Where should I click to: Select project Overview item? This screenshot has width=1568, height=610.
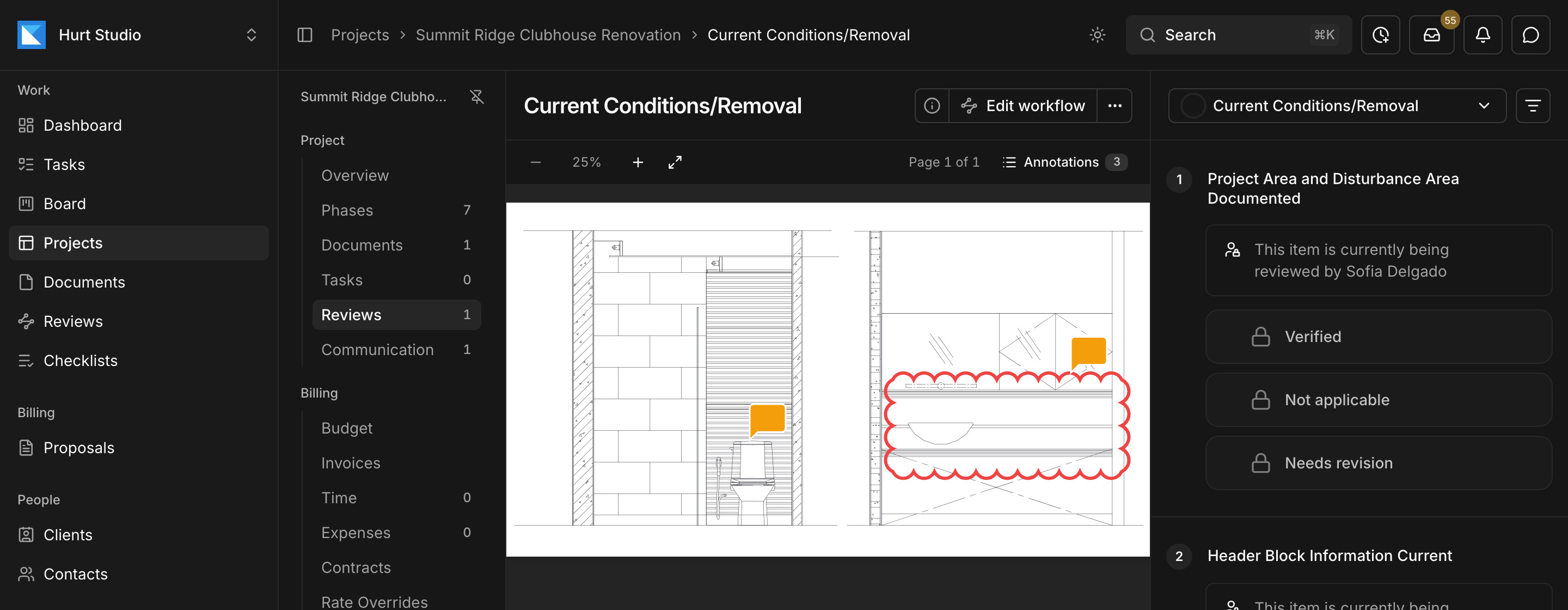click(x=396, y=175)
